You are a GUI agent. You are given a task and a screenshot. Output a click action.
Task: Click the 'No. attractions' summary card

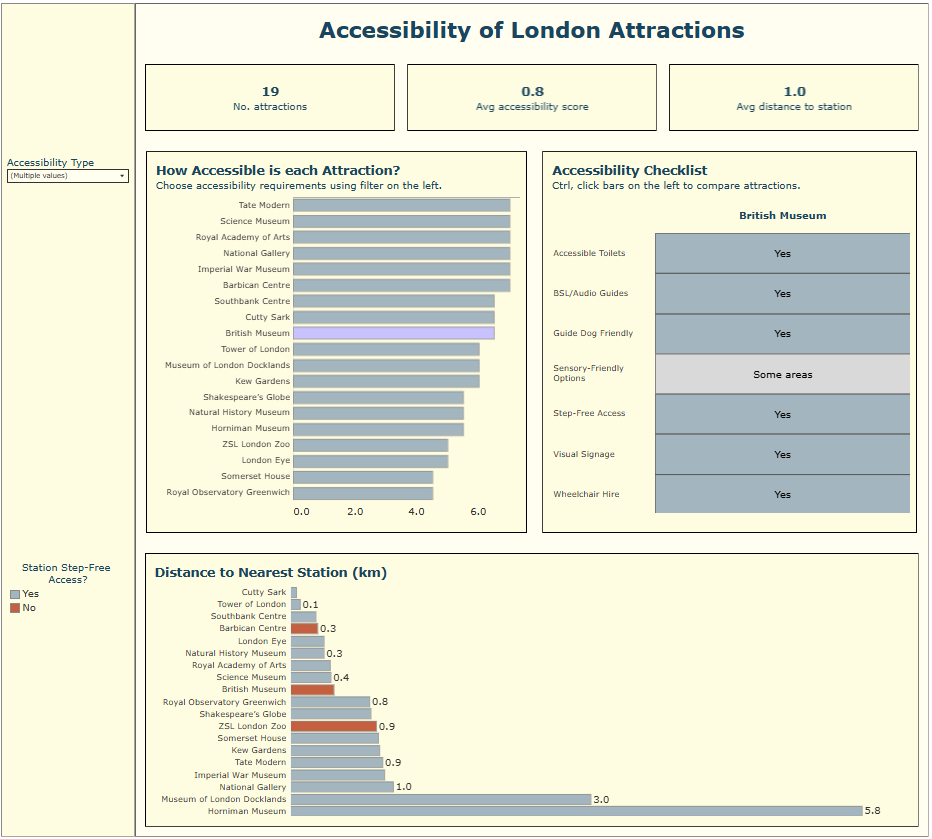pos(270,98)
